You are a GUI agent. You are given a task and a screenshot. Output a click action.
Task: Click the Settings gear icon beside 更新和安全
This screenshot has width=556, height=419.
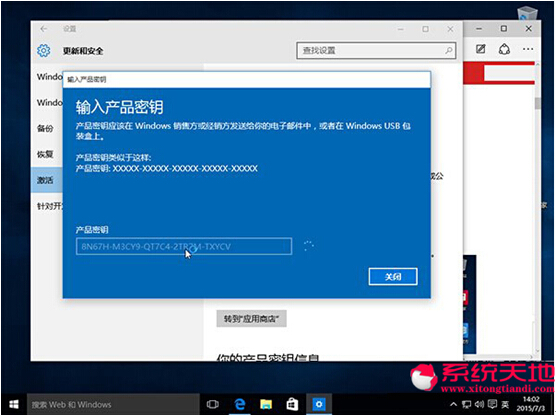click(x=44, y=51)
